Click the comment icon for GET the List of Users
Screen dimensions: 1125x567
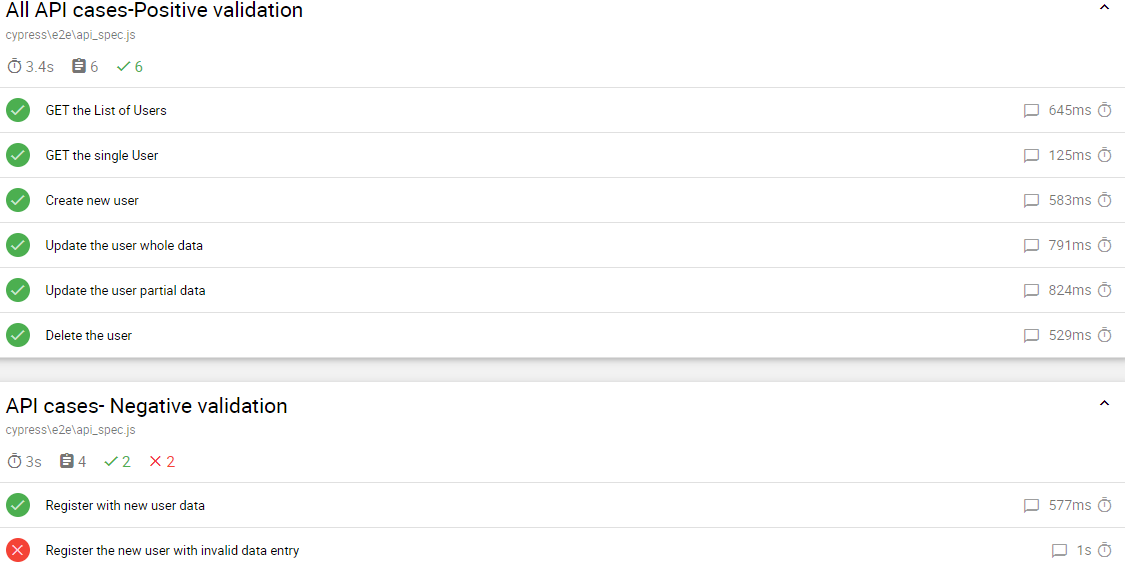click(1031, 111)
